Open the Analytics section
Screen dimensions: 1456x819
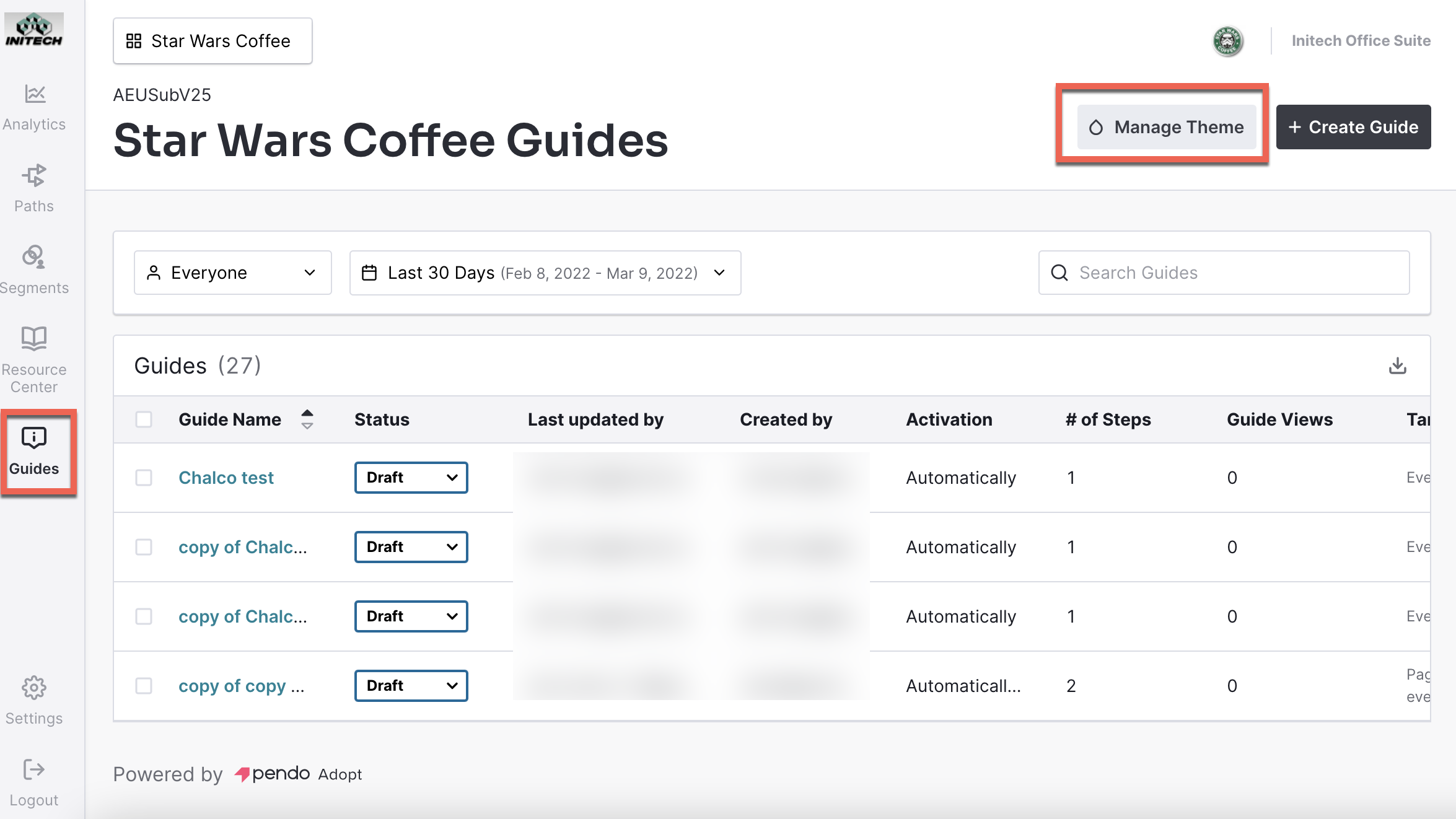coord(34,108)
